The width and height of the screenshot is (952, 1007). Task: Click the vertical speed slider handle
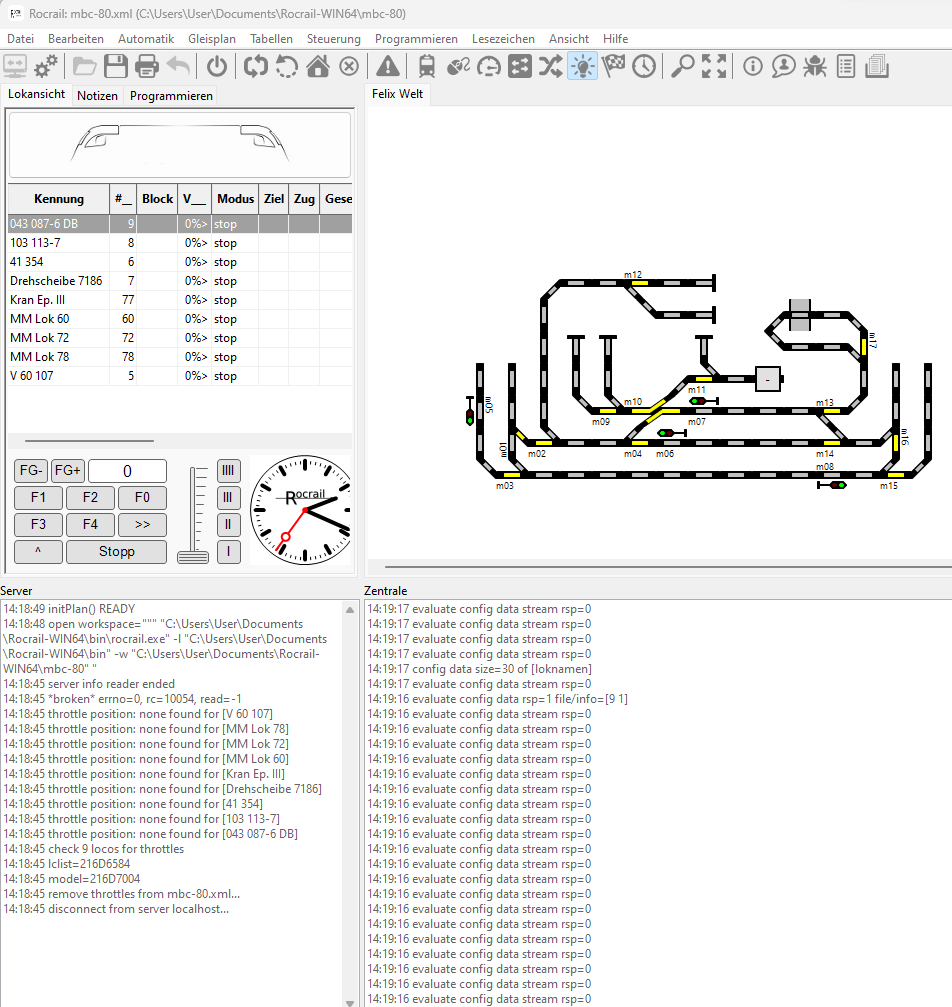pyautogui.click(x=193, y=557)
